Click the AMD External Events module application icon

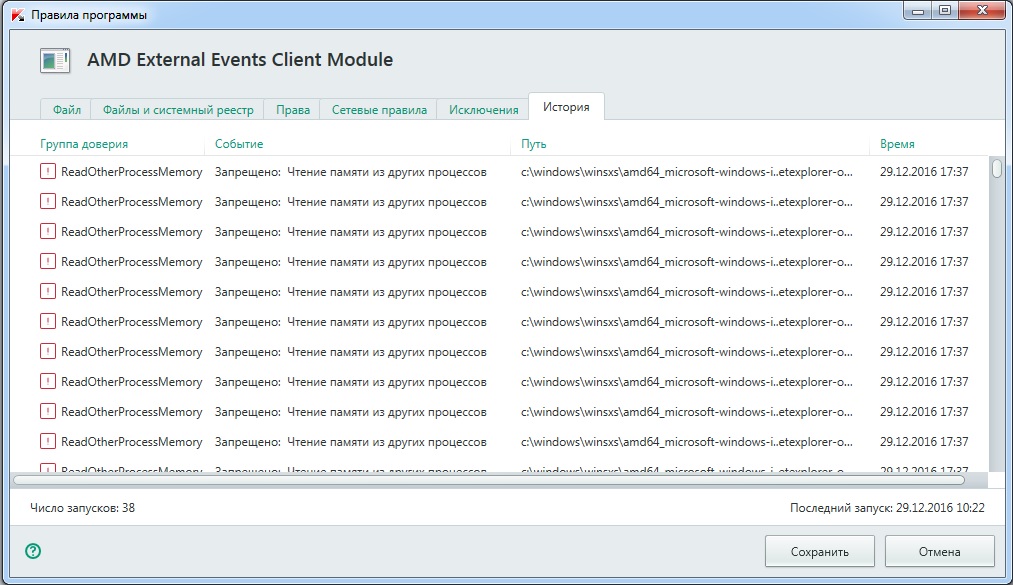click(55, 60)
